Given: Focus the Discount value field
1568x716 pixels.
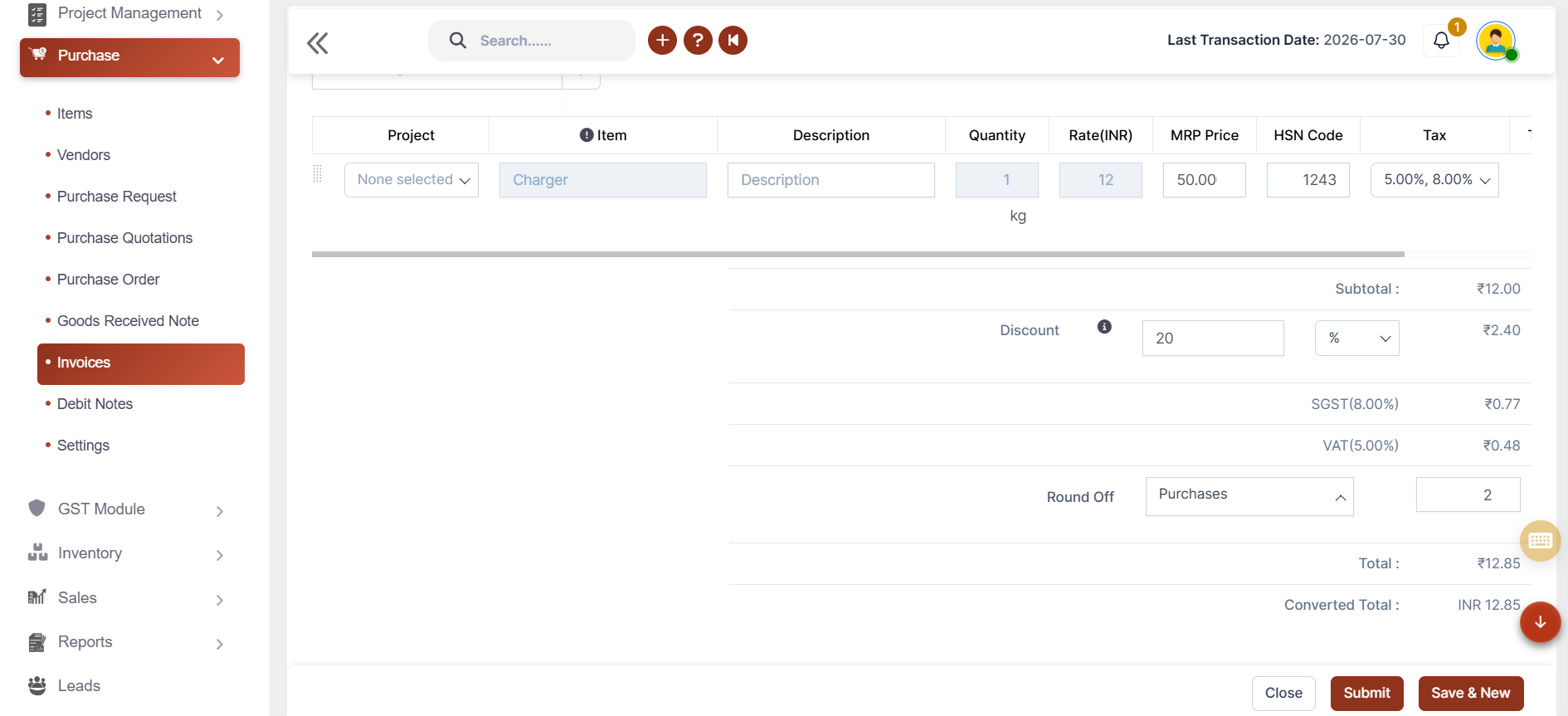Looking at the screenshot, I should pyautogui.click(x=1213, y=338).
